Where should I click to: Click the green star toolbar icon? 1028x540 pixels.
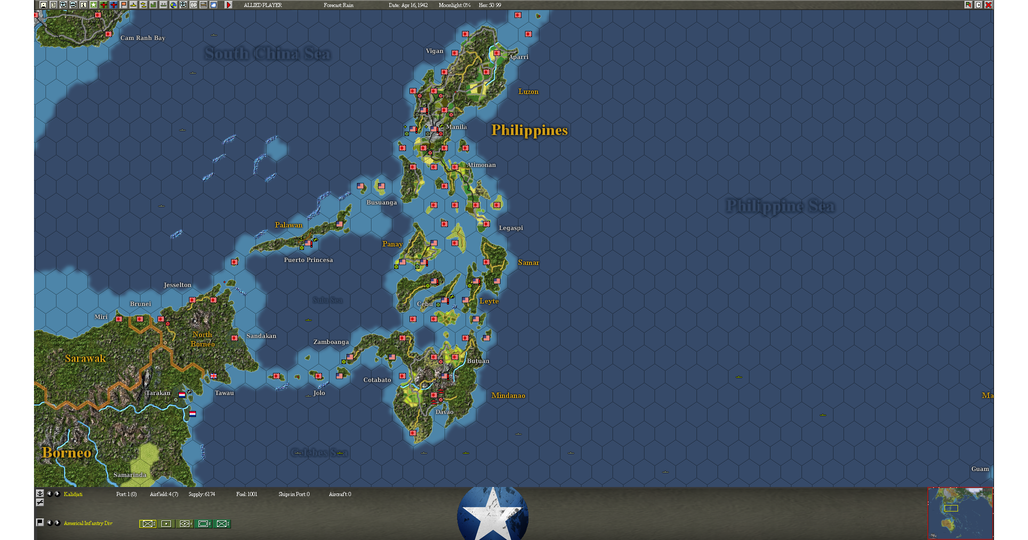[93, 5]
